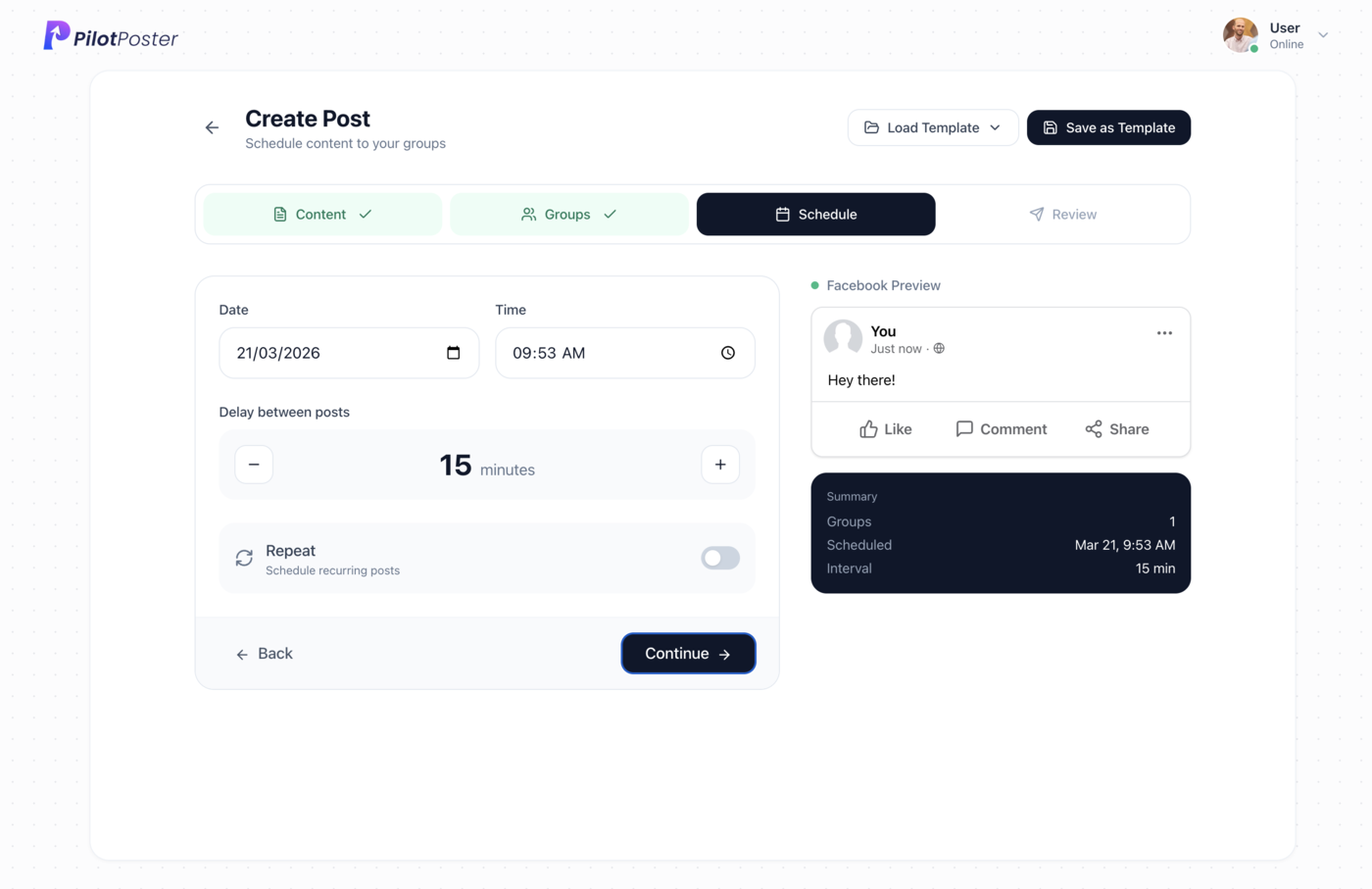Screen dimensions: 1372x889
Task: Open the globe privacy selector in the preview
Action: coord(939,348)
